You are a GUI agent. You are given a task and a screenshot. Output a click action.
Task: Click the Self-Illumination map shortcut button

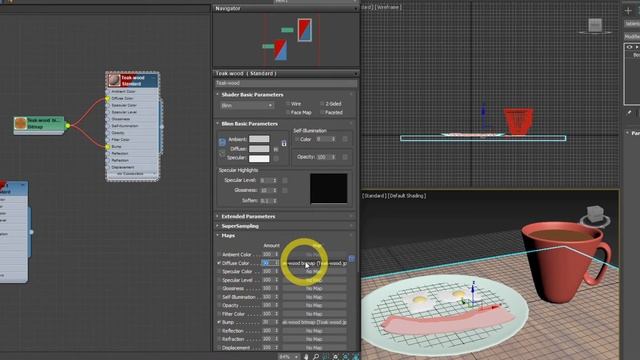[345, 139]
